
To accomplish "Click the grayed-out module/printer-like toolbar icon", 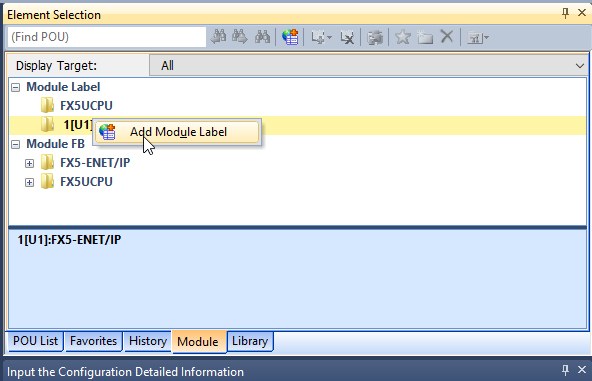I will coord(375,37).
